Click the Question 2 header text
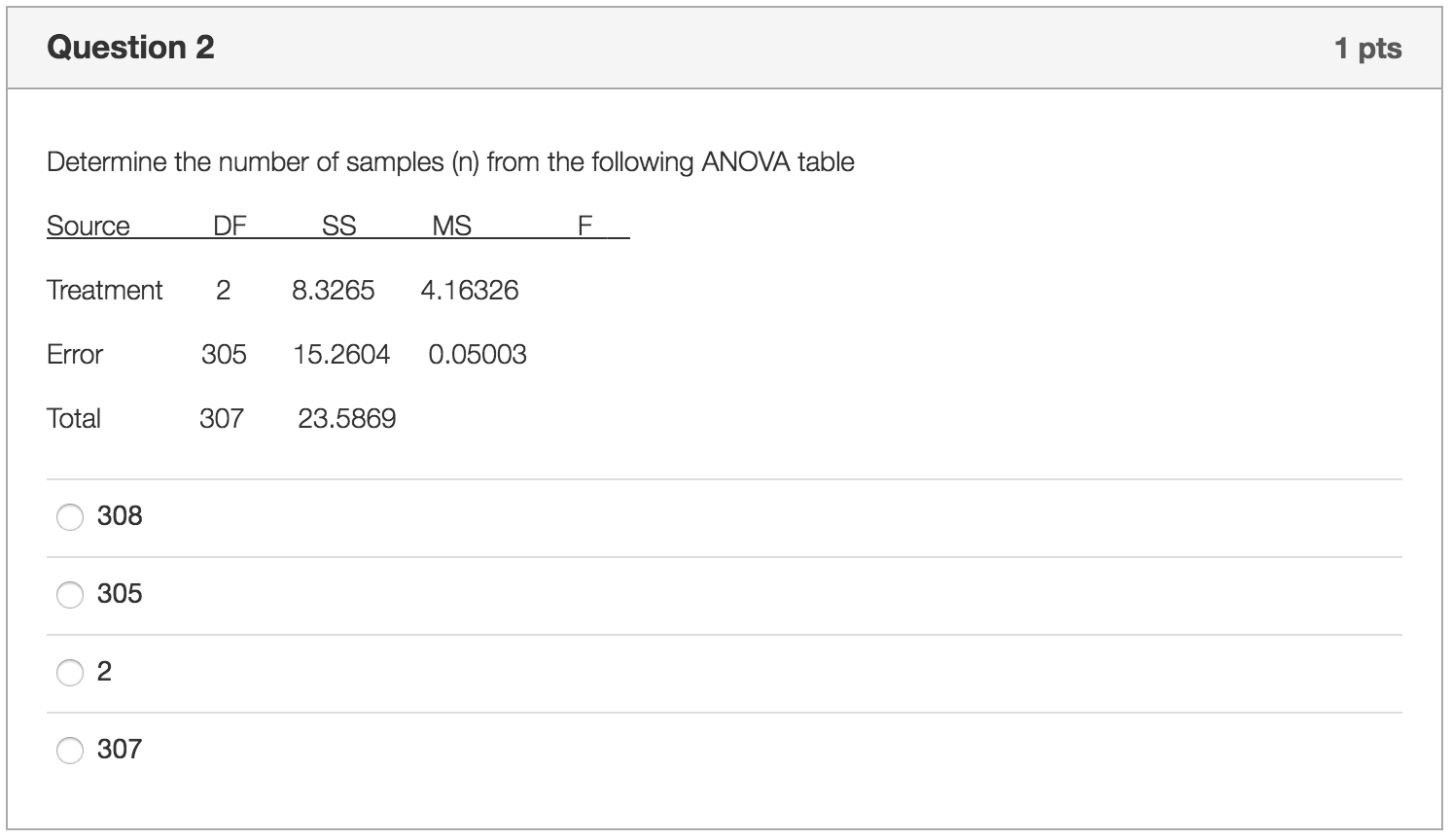The image size is (1451, 840). click(132, 47)
